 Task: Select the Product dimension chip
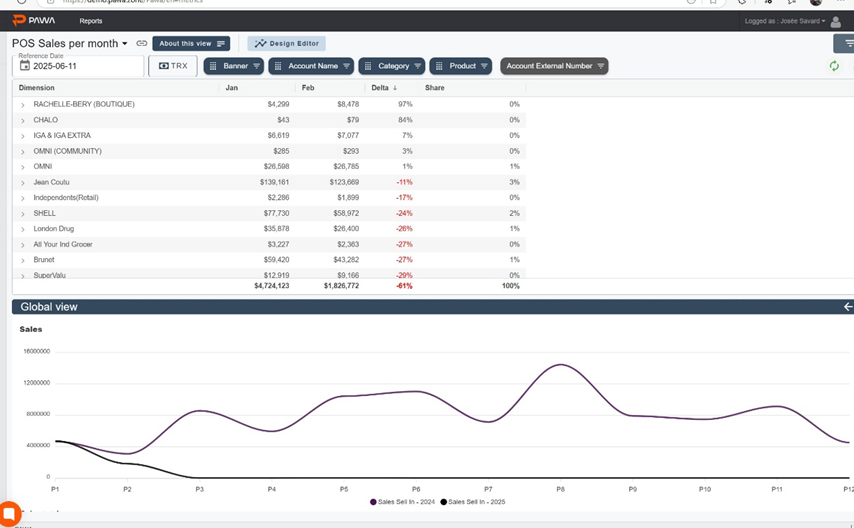click(x=461, y=66)
